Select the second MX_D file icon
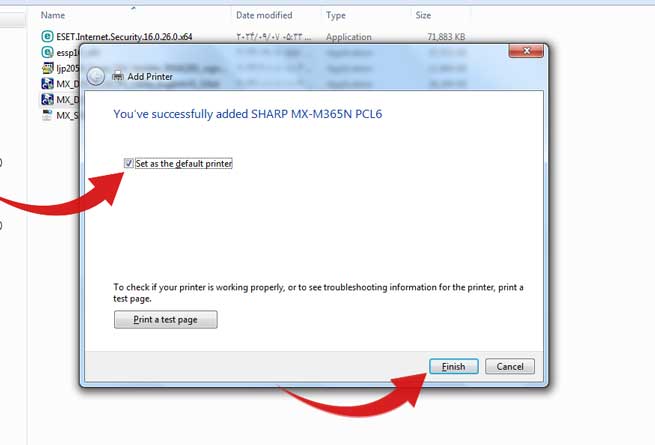655x445 pixels. click(47, 99)
